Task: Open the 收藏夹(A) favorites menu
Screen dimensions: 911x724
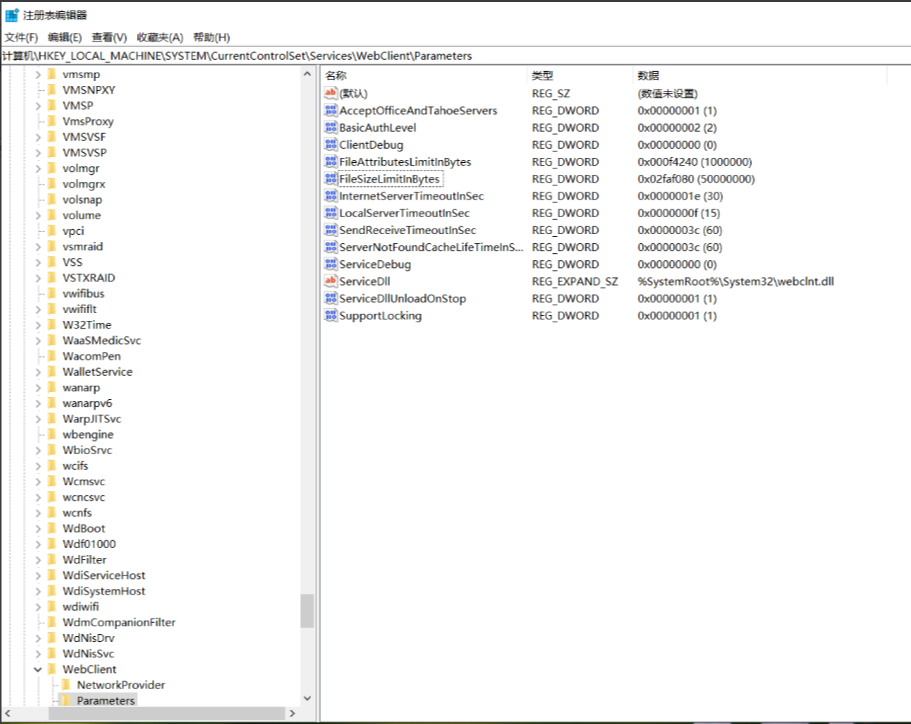Action: [160, 37]
